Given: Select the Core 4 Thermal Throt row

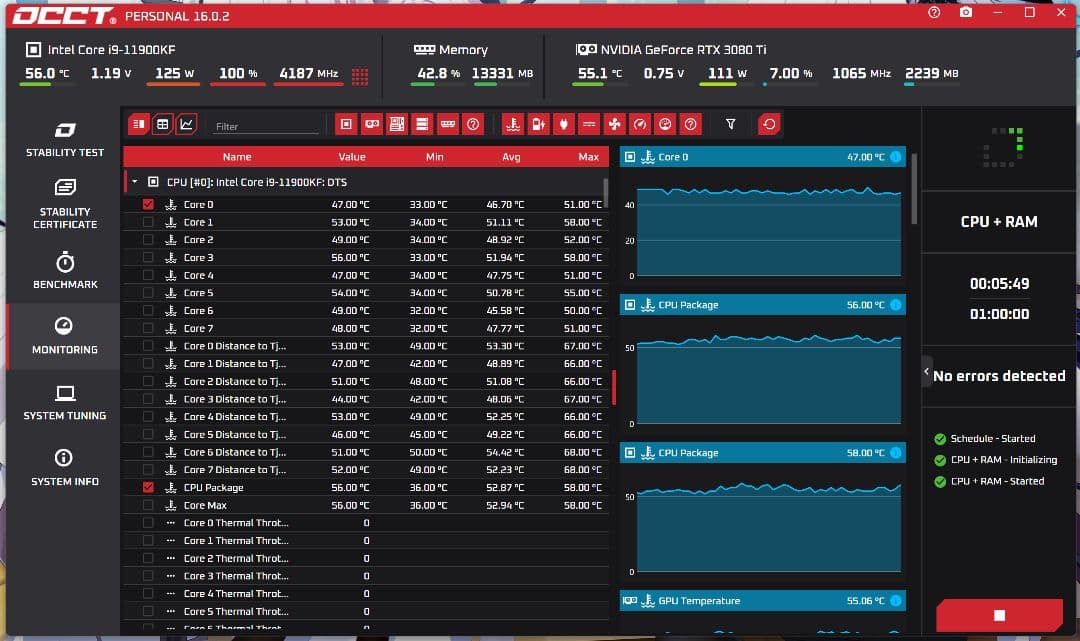Looking at the screenshot, I should tap(365, 593).
